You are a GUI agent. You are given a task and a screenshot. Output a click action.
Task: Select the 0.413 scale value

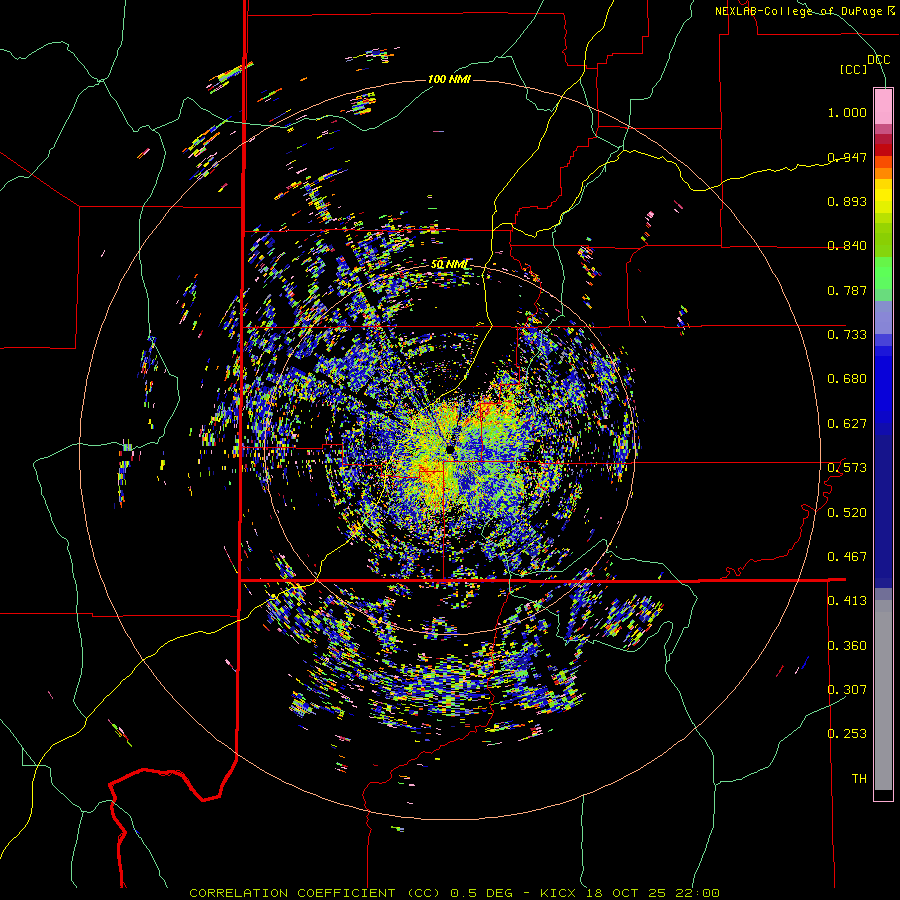tap(847, 601)
